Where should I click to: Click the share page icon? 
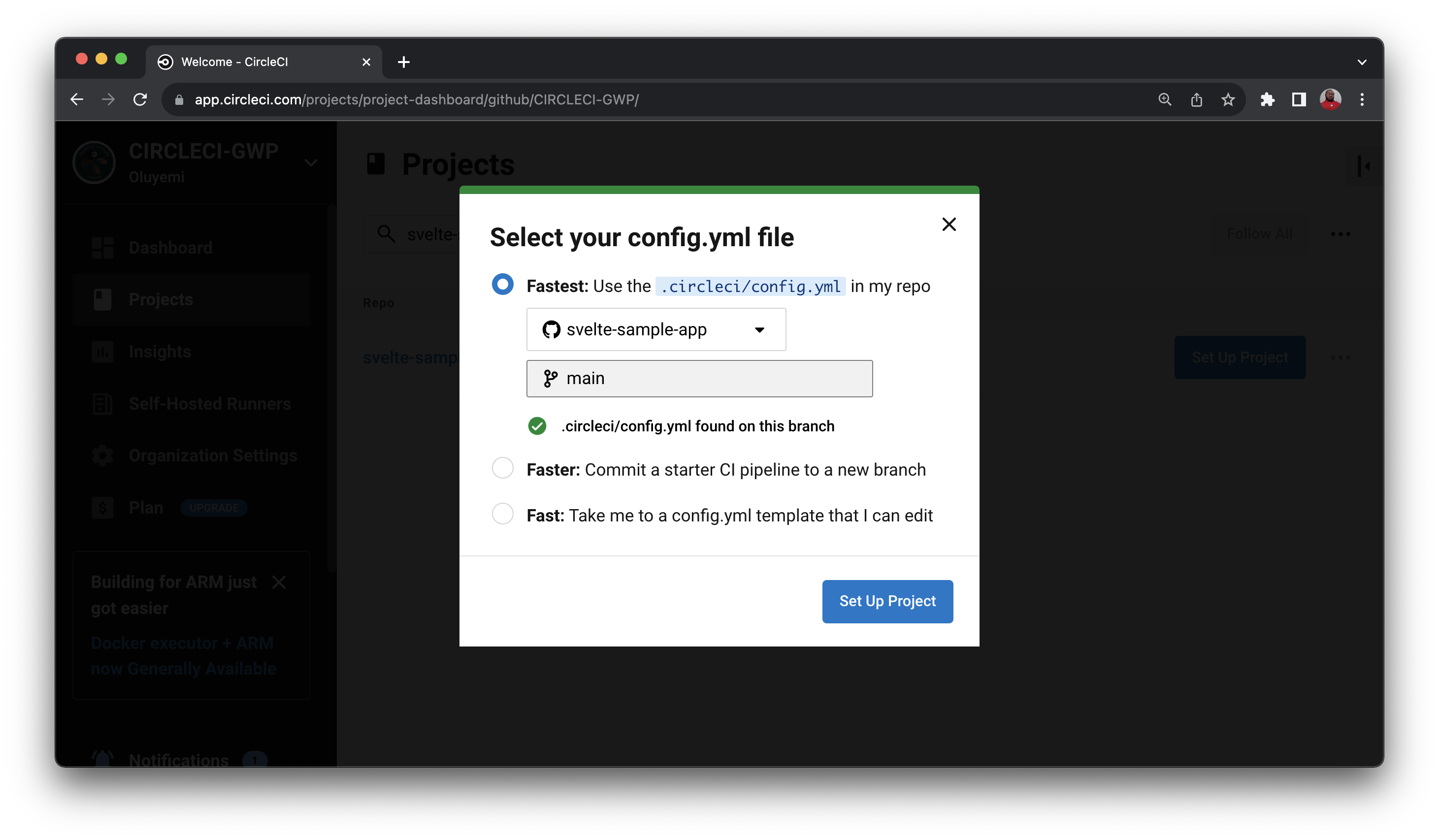click(x=1196, y=100)
